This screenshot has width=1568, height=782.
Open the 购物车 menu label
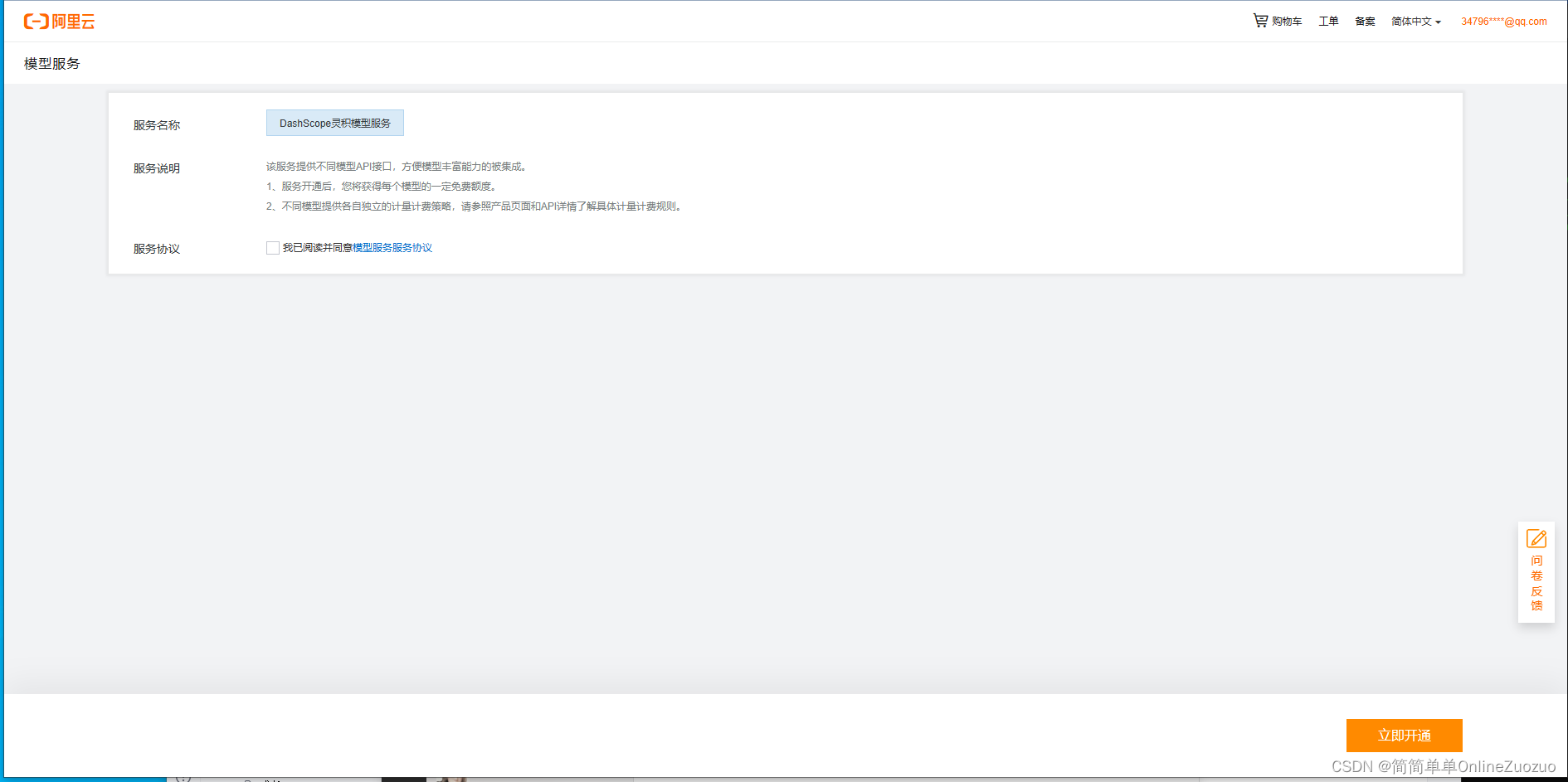1287,22
